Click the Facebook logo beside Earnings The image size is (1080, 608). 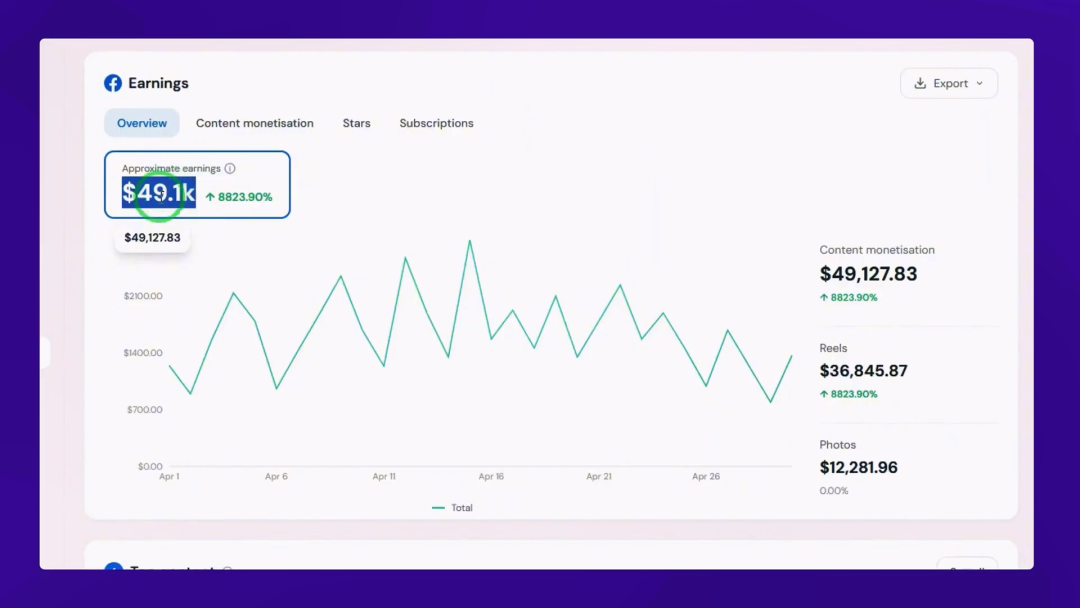pyautogui.click(x=113, y=83)
